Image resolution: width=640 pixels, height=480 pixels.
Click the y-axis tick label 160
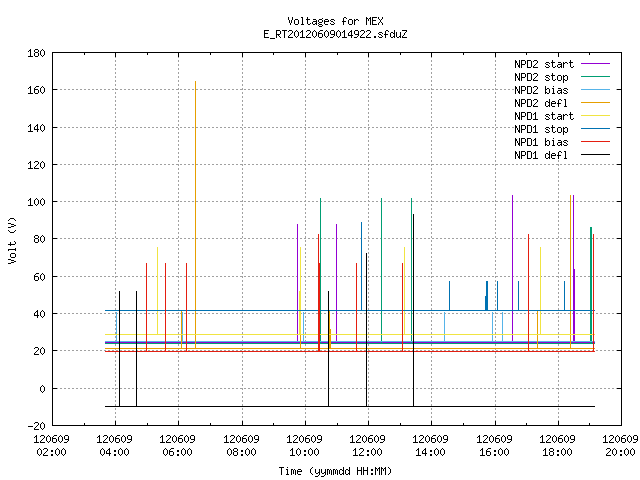point(36,90)
